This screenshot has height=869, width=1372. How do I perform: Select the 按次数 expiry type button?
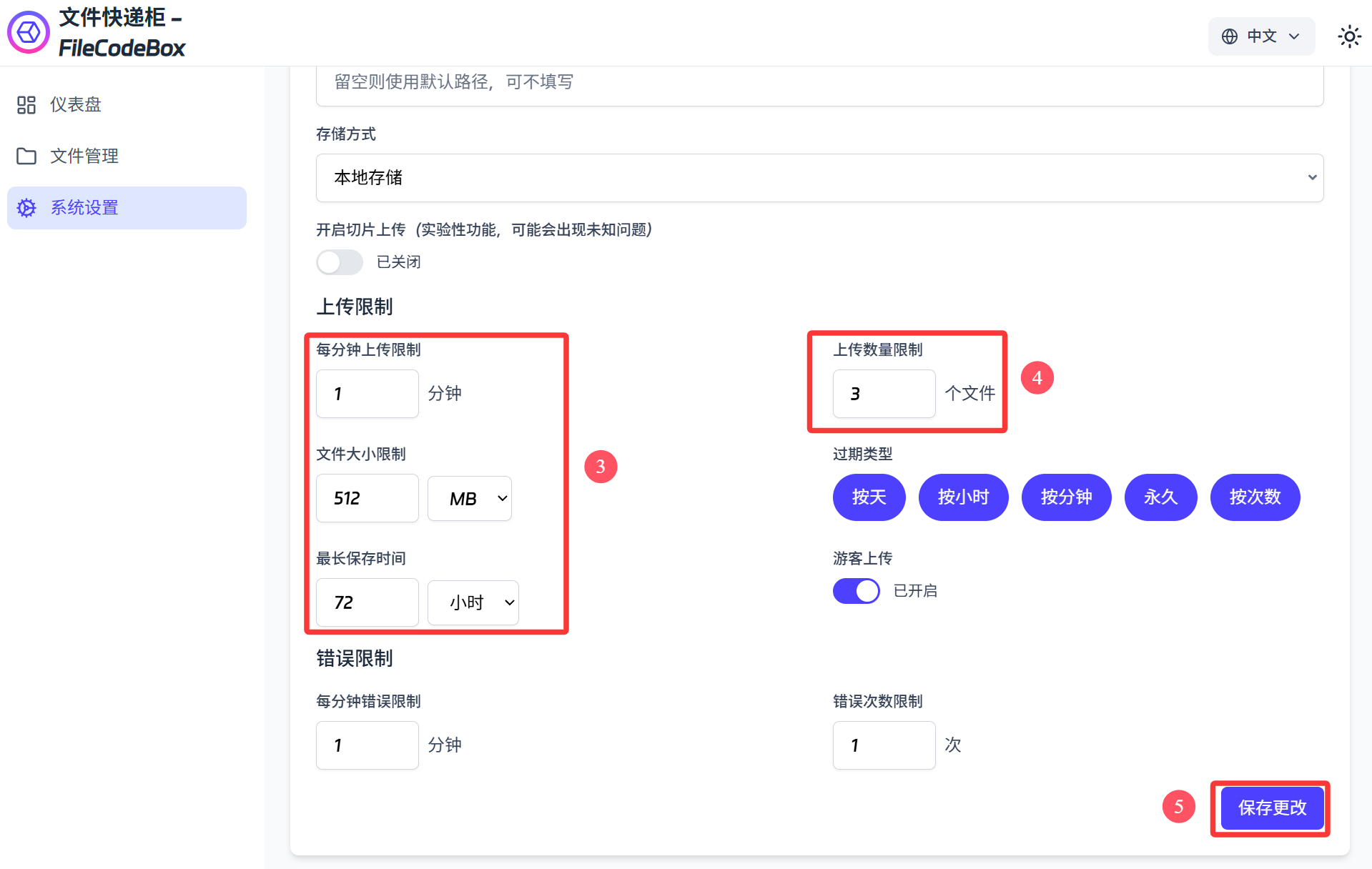[1255, 497]
